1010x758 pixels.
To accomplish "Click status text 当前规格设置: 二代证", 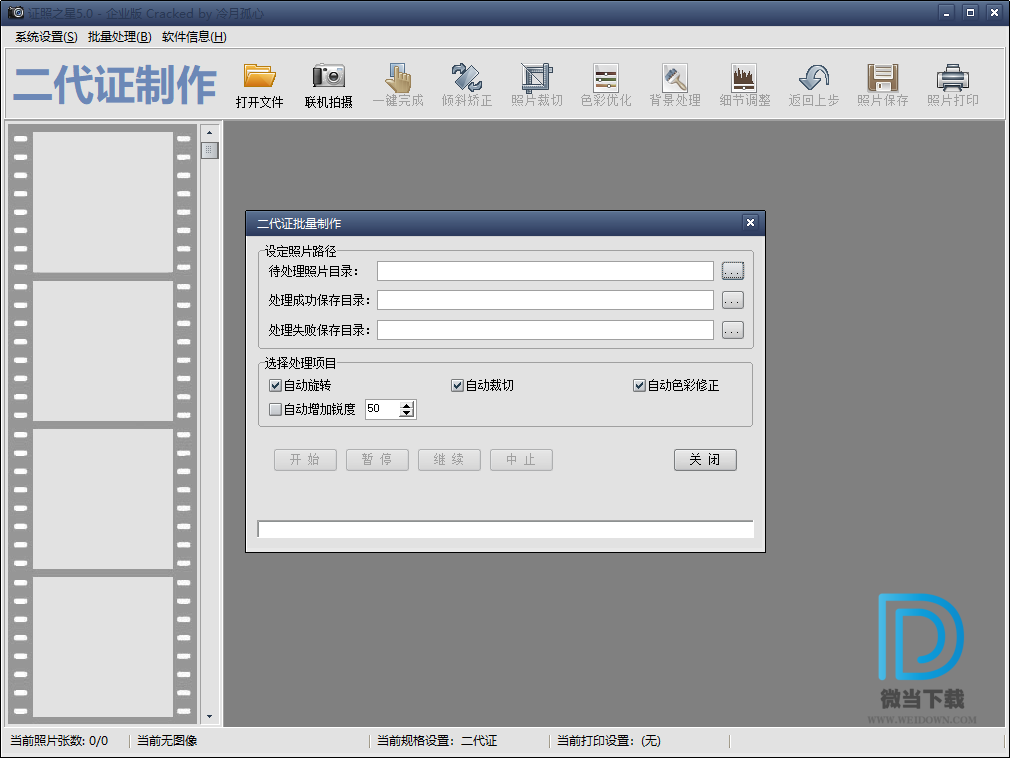I will pyautogui.click(x=437, y=741).
